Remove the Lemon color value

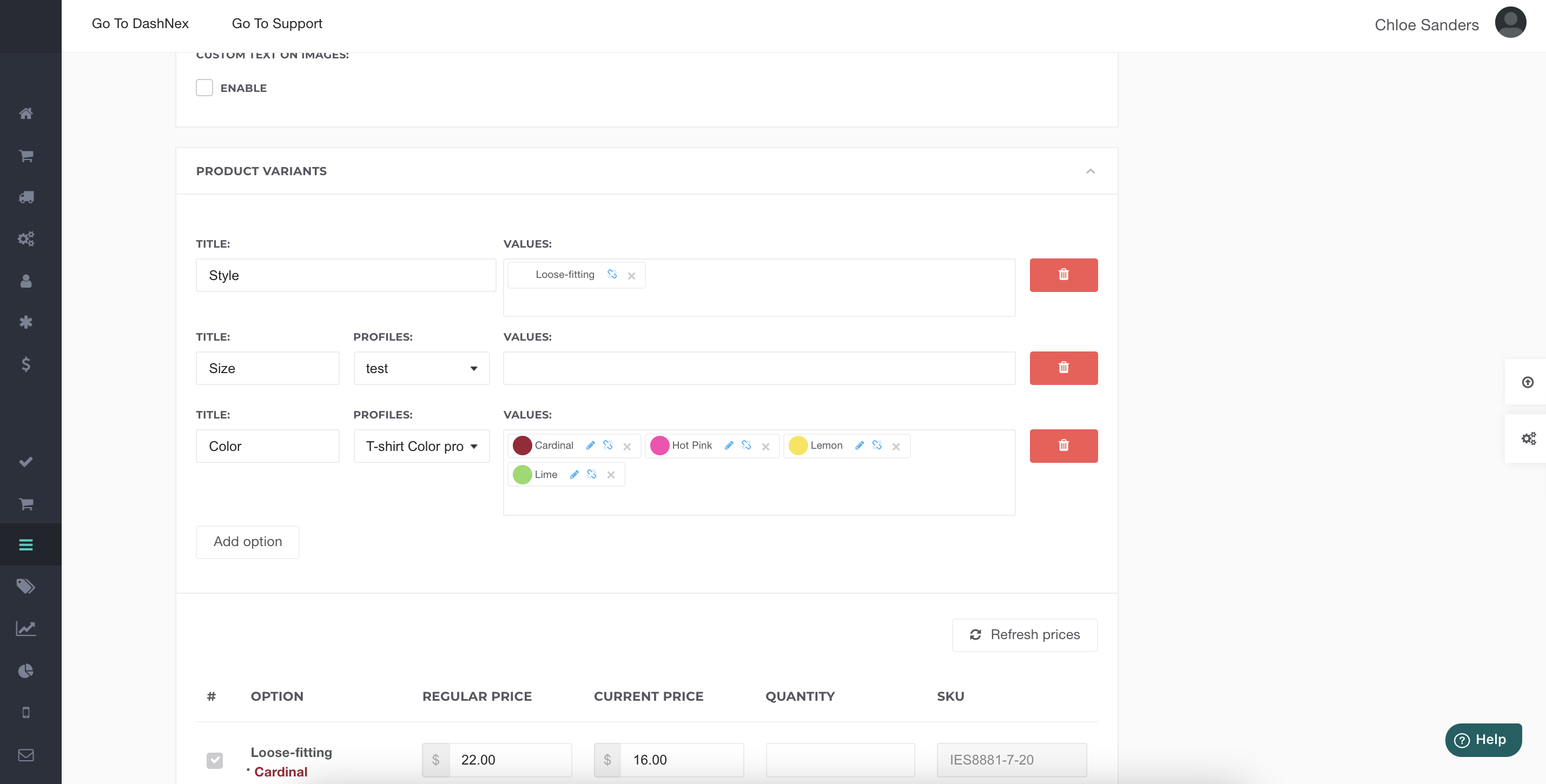(895, 446)
